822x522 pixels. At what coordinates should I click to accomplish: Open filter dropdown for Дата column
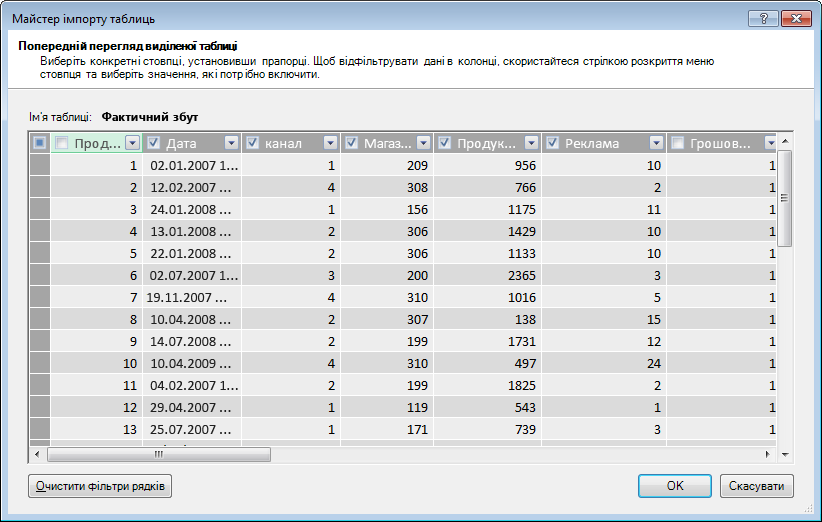[x=231, y=143]
